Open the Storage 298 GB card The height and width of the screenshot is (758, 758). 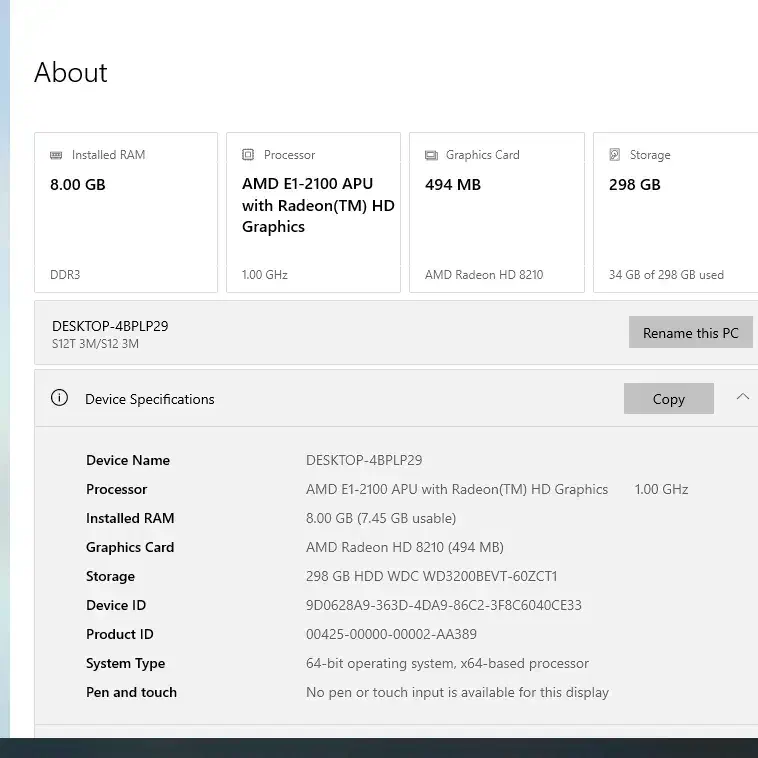point(675,212)
